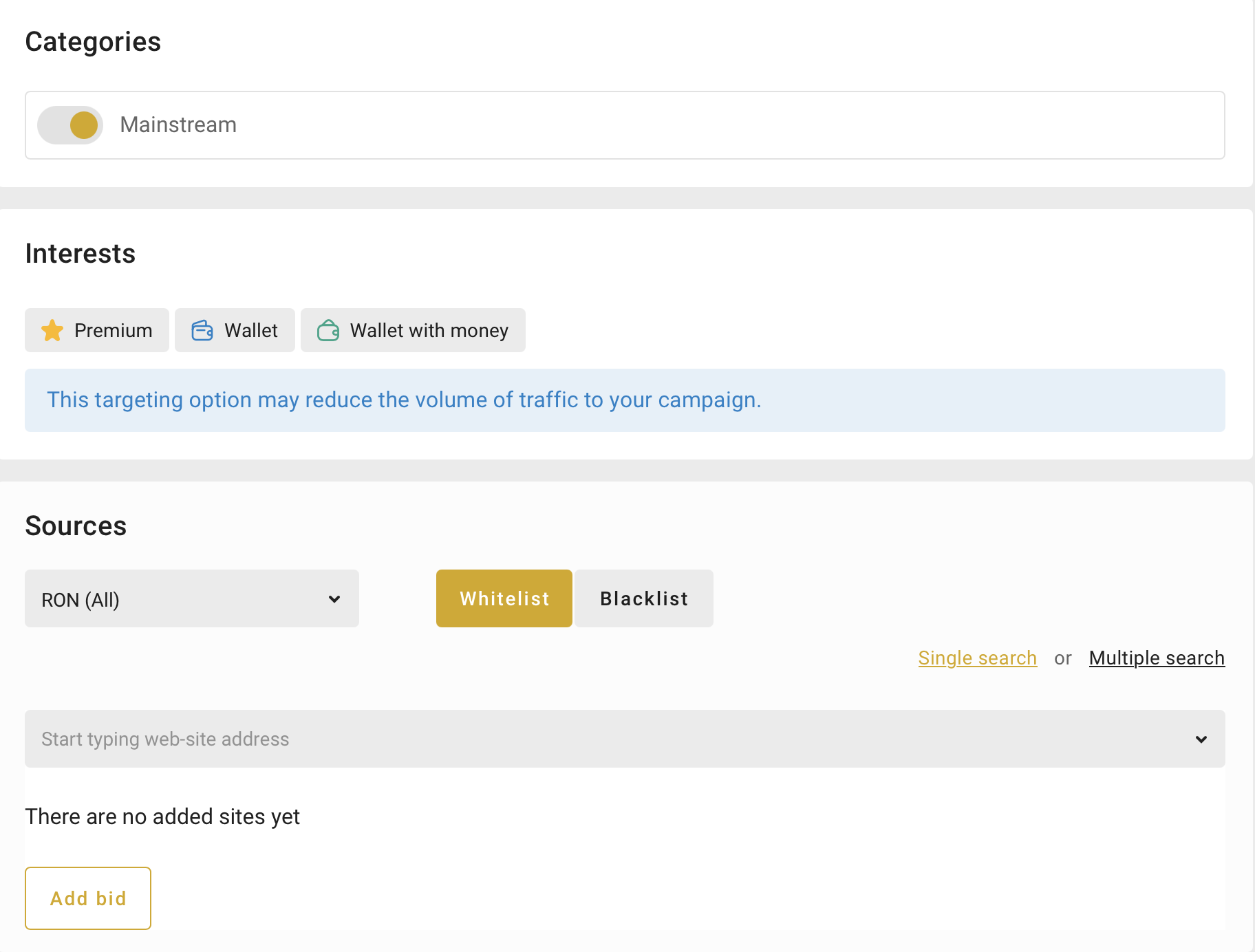This screenshot has width=1255, height=952.
Task: Toggle the Mainstream category switch
Action: [x=70, y=125]
